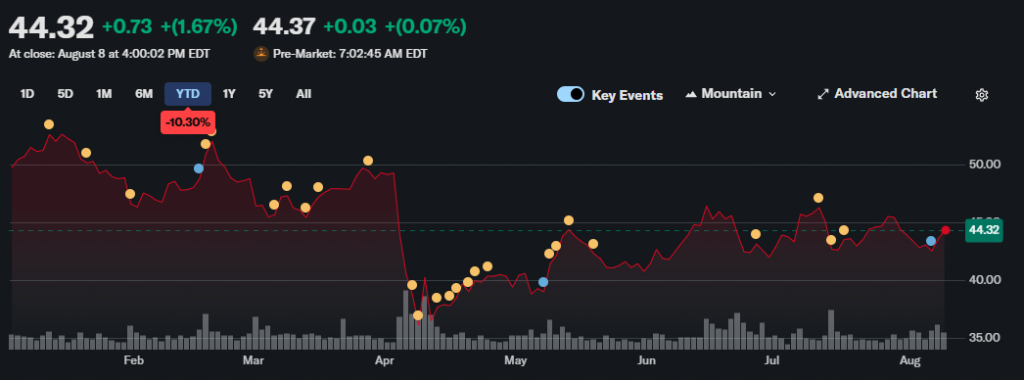The width and height of the screenshot is (1024, 380).
Task: Select the 5Y time range
Action: point(265,94)
